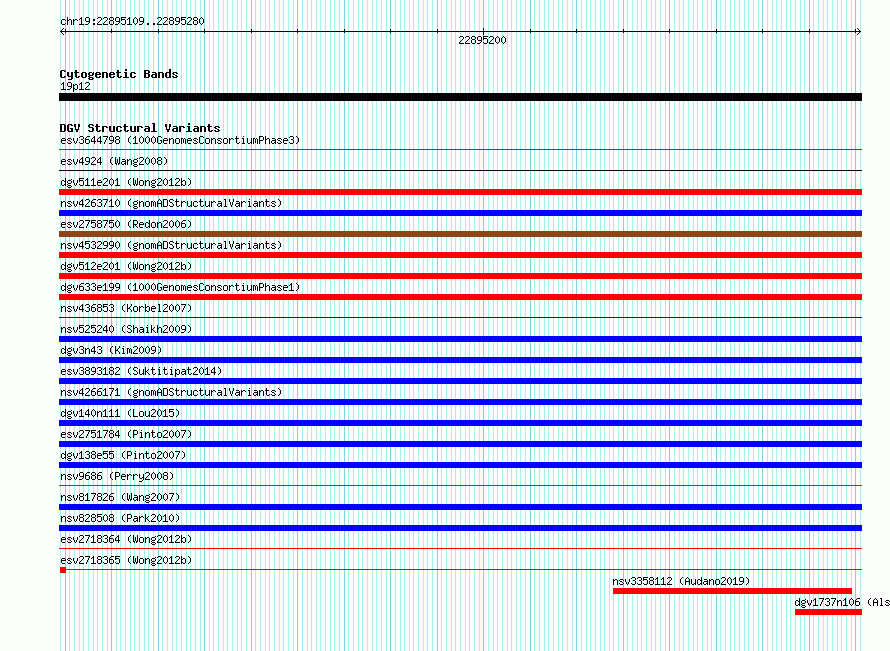Select the nsv436853 (Korbel2007) label
This screenshot has height=651, width=890.
coord(126,308)
